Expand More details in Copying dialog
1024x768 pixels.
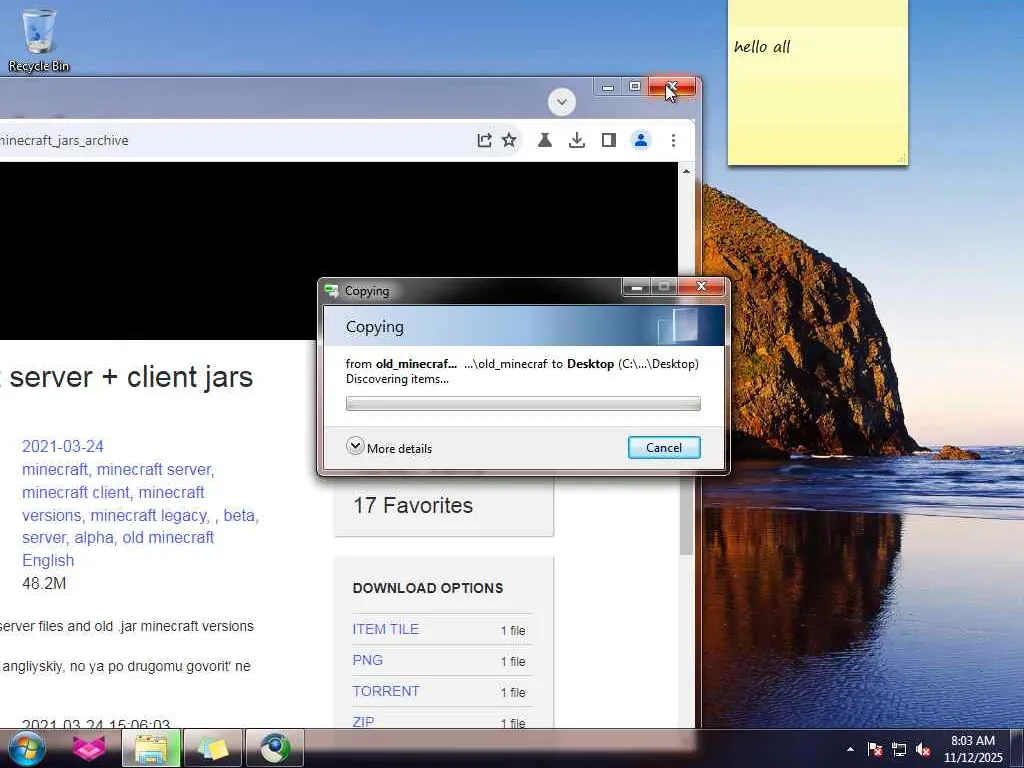pos(389,447)
